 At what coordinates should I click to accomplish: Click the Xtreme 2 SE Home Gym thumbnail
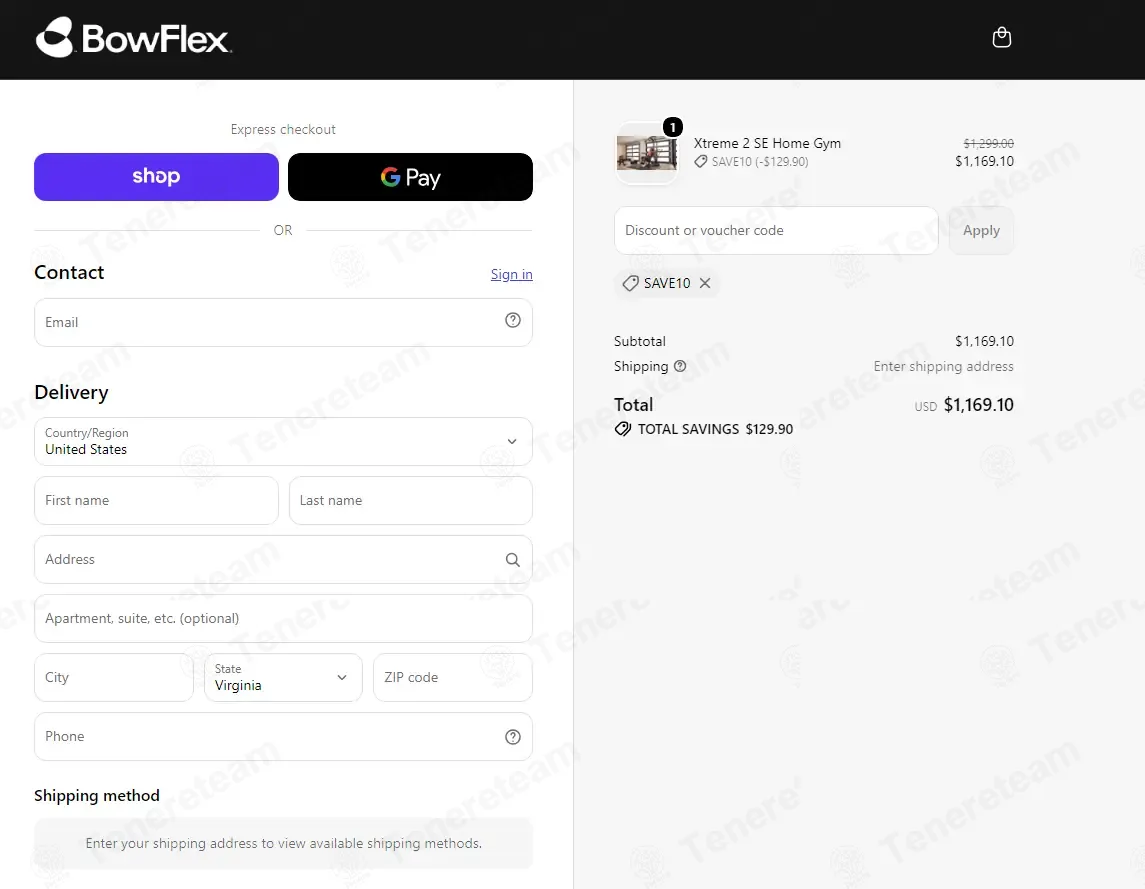click(647, 153)
